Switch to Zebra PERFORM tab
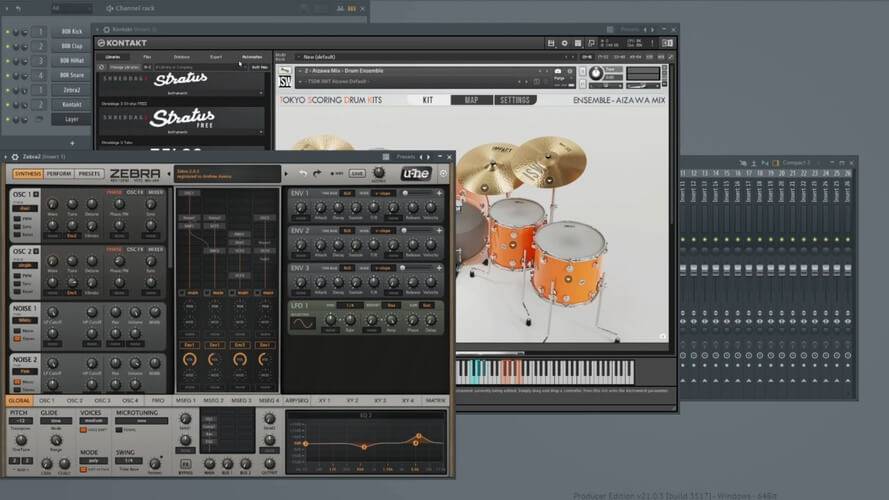The height and width of the screenshot is (500, 889). (58, 173)
